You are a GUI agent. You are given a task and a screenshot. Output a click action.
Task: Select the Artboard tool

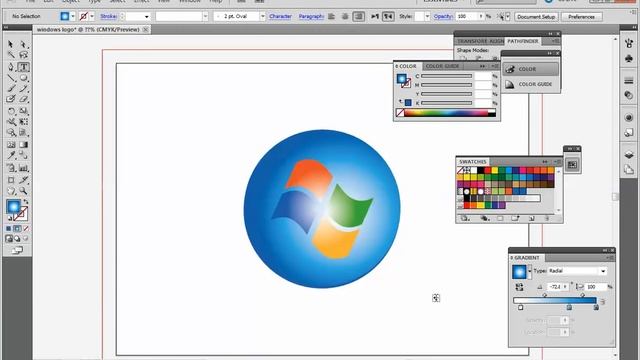coord(11,180)
